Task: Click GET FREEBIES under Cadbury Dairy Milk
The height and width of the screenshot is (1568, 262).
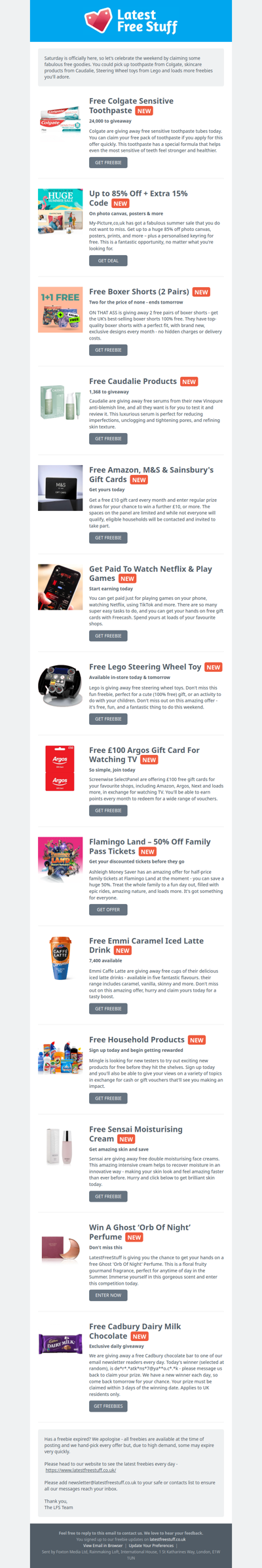Action: (x=108, y=1406)
